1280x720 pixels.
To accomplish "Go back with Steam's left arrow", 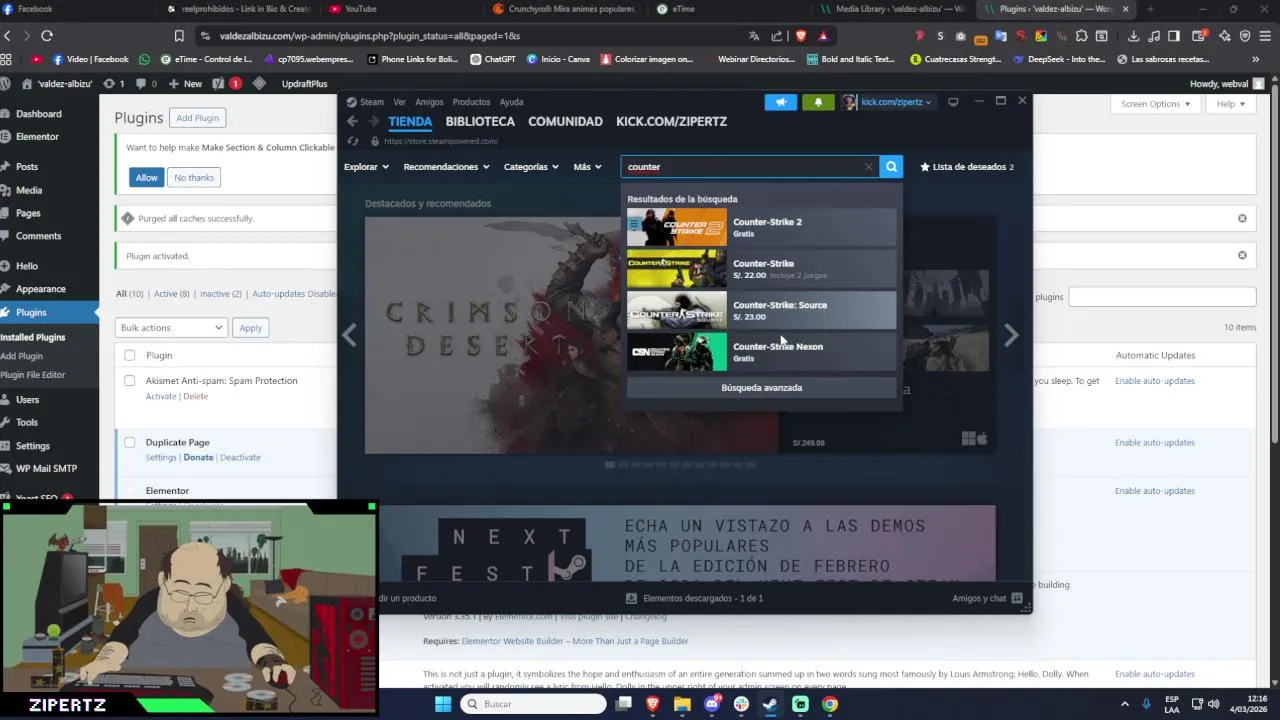I will [352, 121].
